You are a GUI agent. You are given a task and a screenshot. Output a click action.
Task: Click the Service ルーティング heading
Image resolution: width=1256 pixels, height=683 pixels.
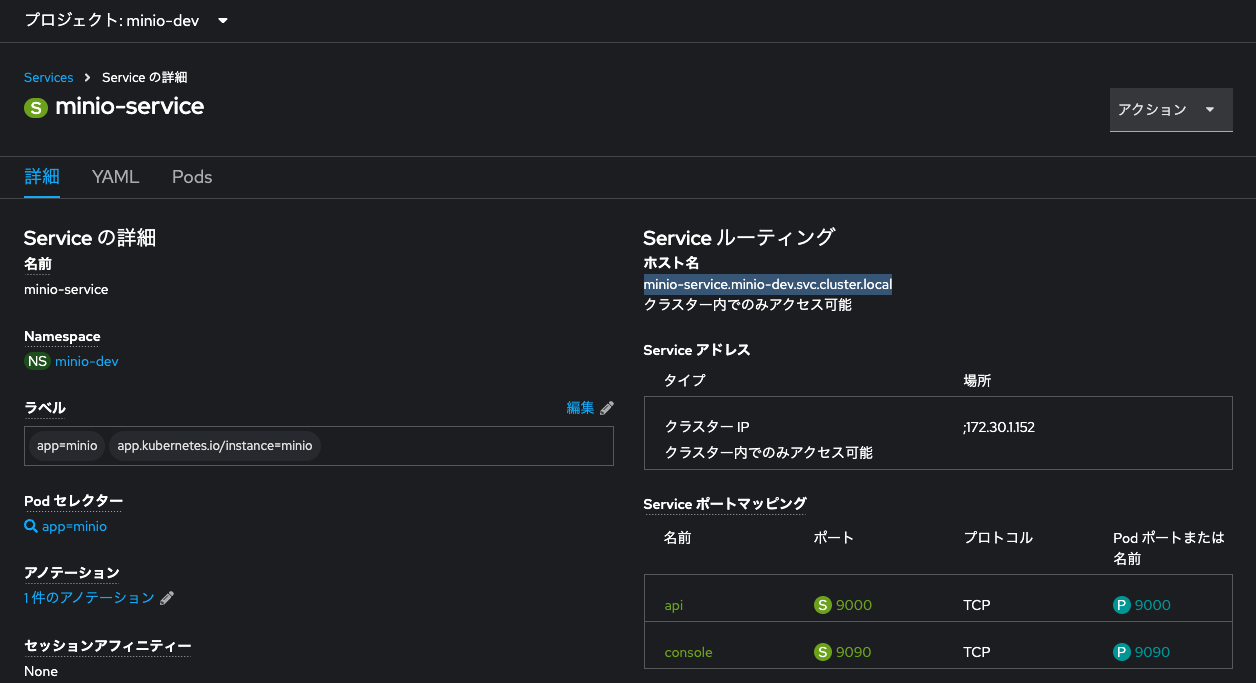pos(739,237)
